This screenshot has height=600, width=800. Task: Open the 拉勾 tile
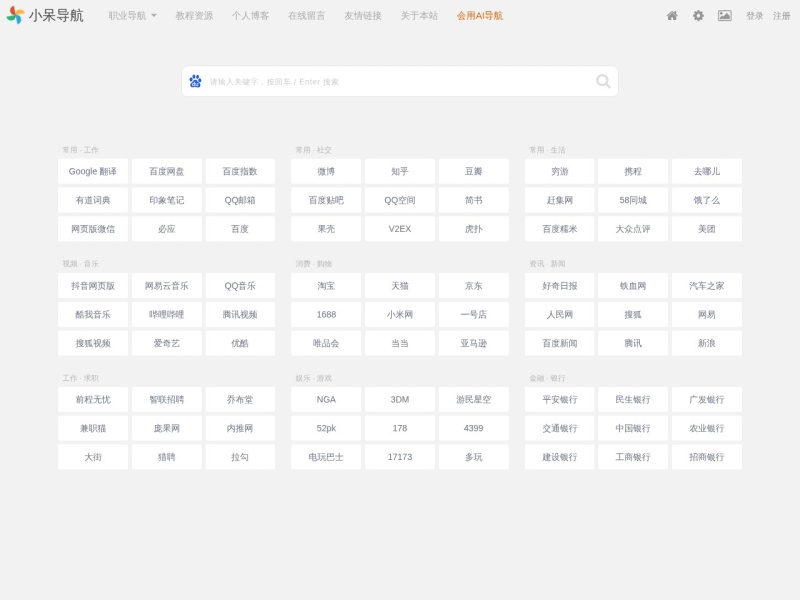(240, 457)
